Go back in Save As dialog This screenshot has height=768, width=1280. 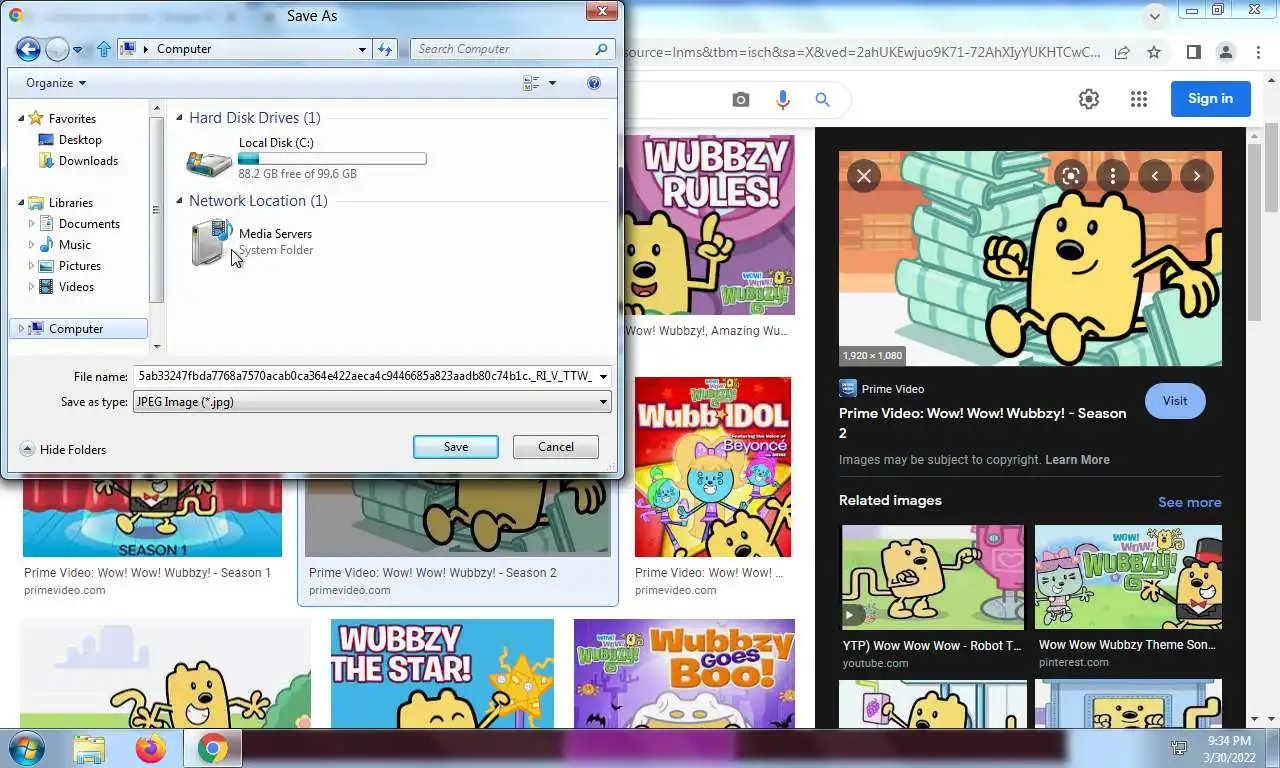(28, 48)
